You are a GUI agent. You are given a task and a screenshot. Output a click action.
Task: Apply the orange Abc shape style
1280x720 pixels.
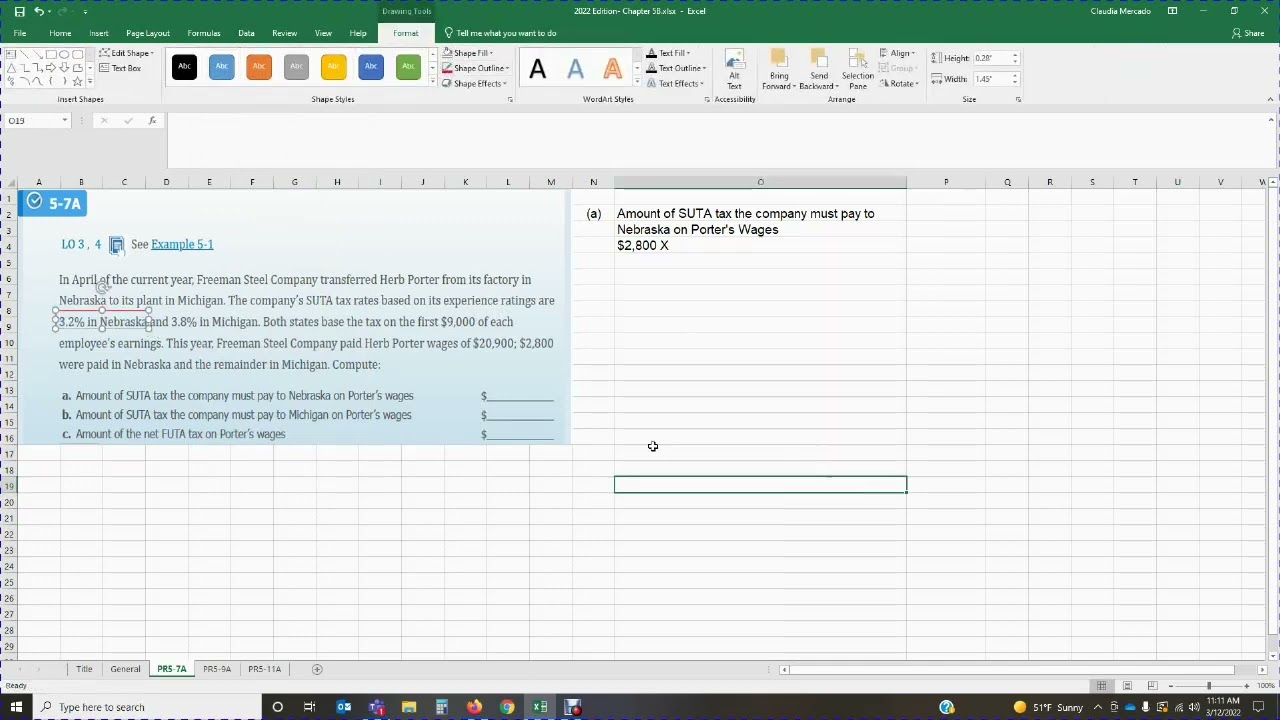pyautogui.click(x=259, y=67)
